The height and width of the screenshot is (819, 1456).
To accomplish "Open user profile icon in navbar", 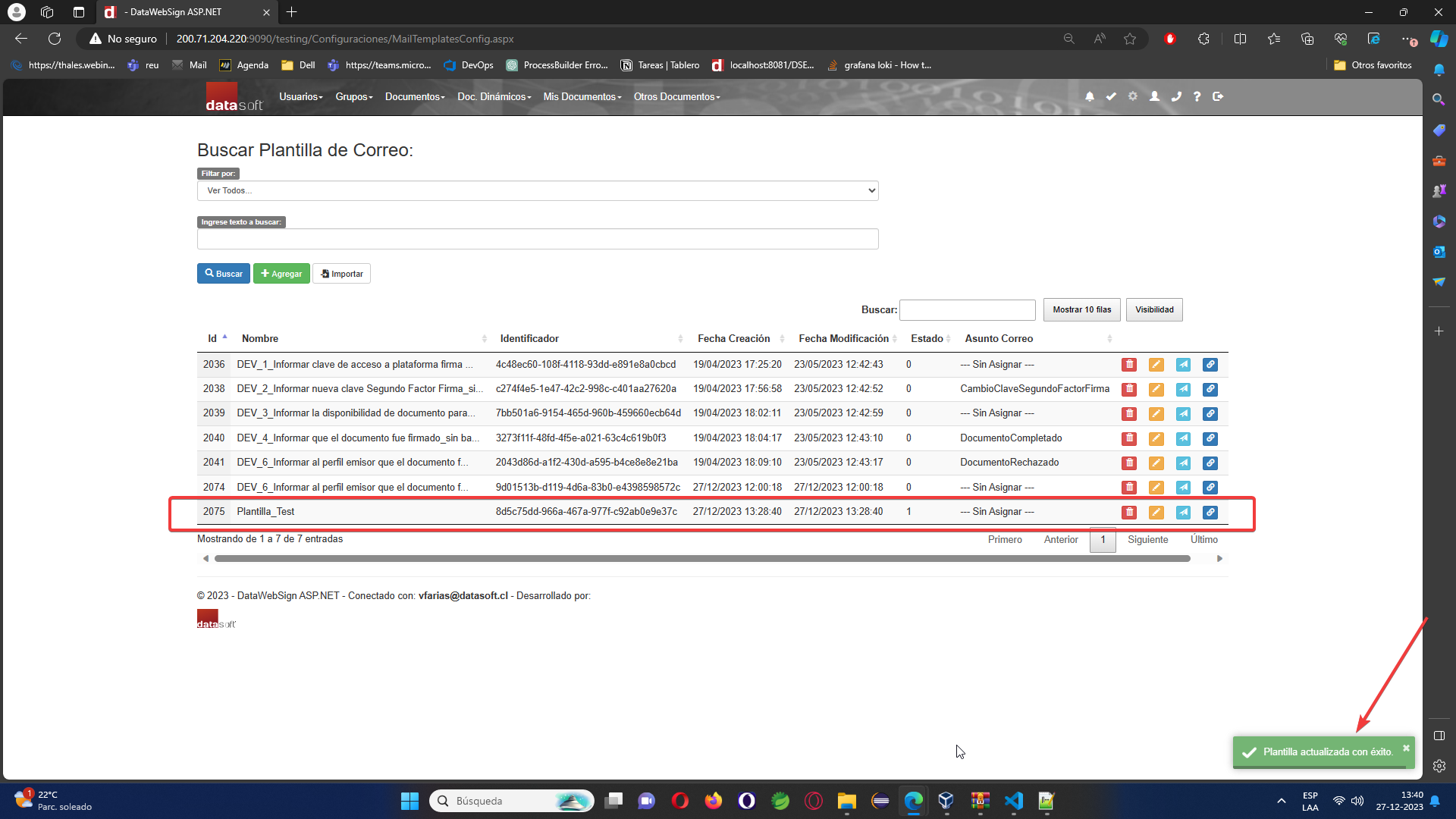I will [1154, 96].
